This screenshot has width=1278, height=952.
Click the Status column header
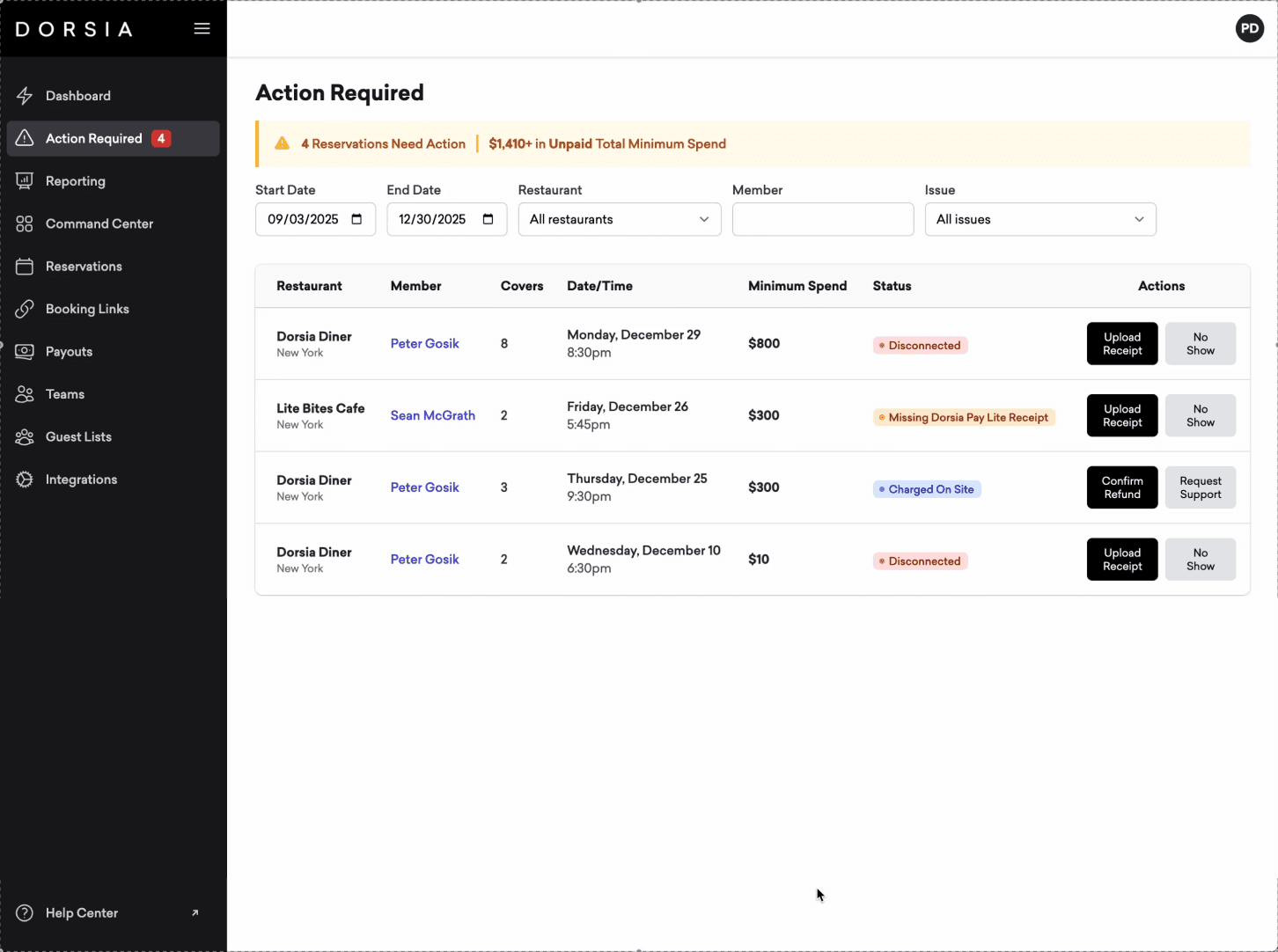892,286
